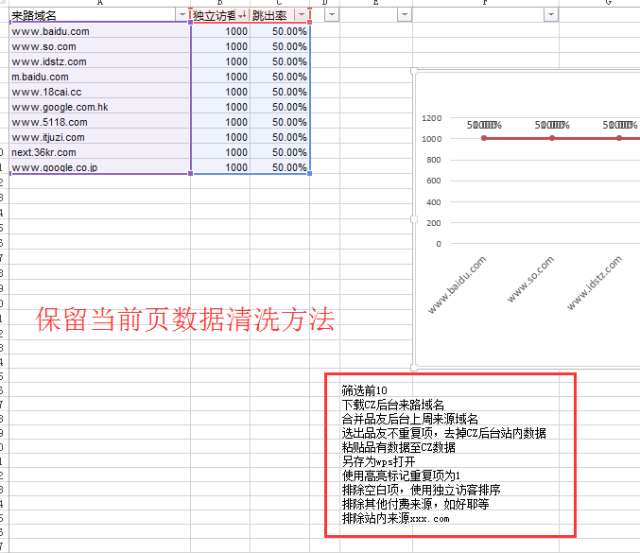Select cell www.itjuzi.com
Image resolution: width=640 pixels, height=553 pixels.
pos(100,137)
